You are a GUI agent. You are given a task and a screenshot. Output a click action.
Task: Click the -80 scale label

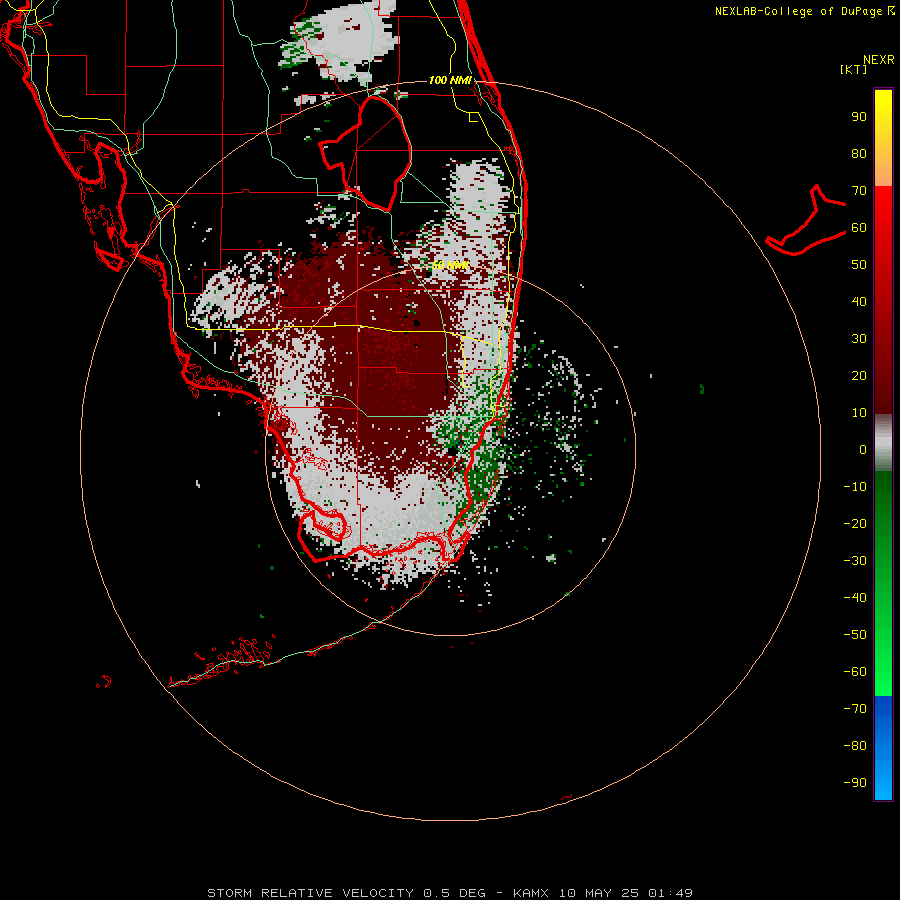855,746
